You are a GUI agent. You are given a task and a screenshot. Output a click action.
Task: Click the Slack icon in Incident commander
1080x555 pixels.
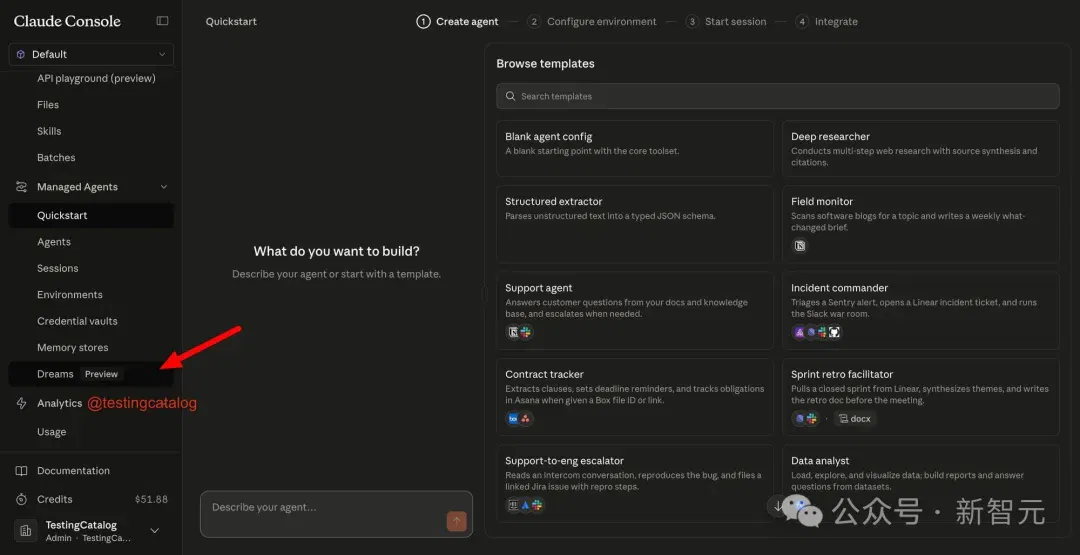pos(822,333)
